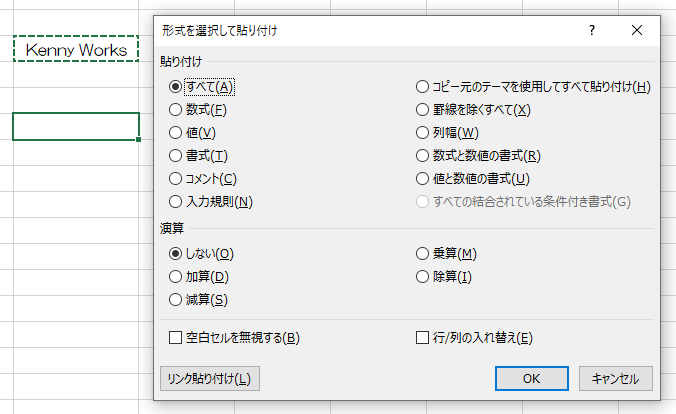Toggle 行/列の入れ替え checkbox
The width and height of the screenshot is (676, 414).
422,338
